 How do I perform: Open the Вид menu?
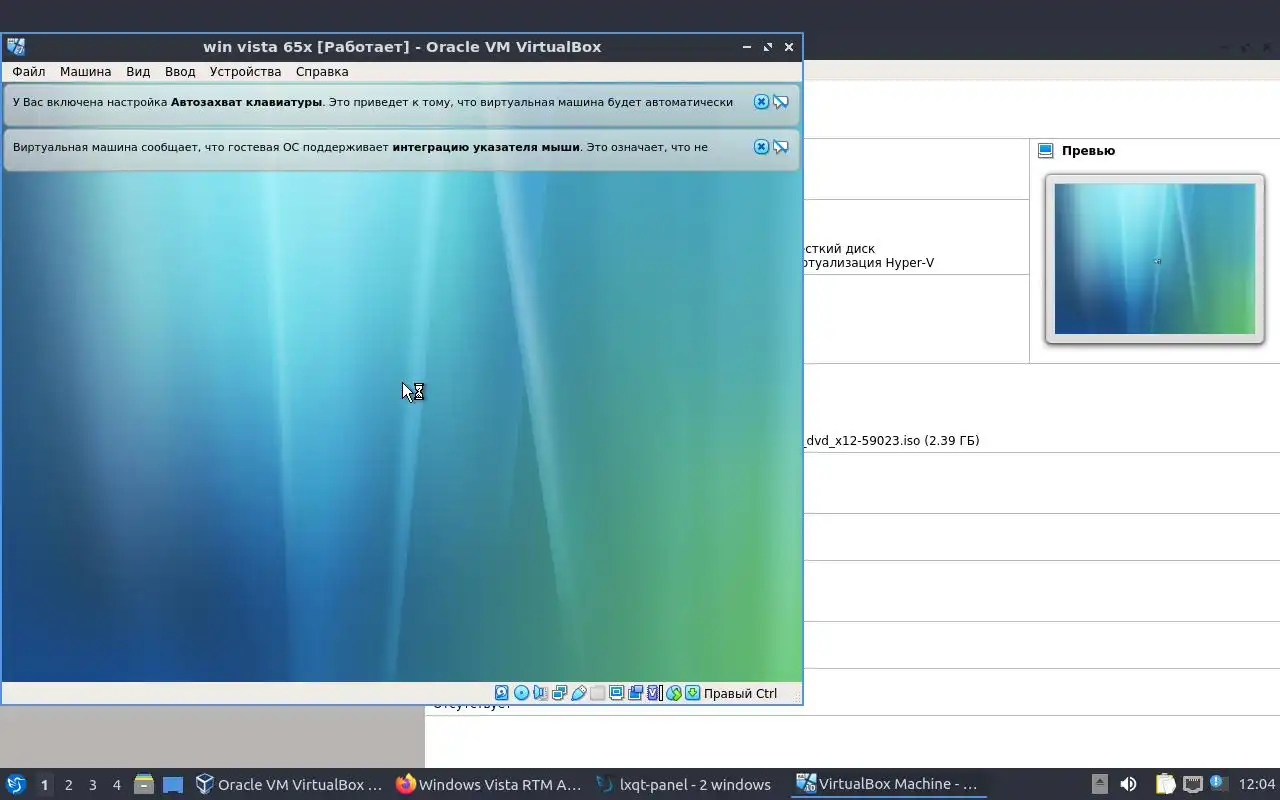point(138,72)
